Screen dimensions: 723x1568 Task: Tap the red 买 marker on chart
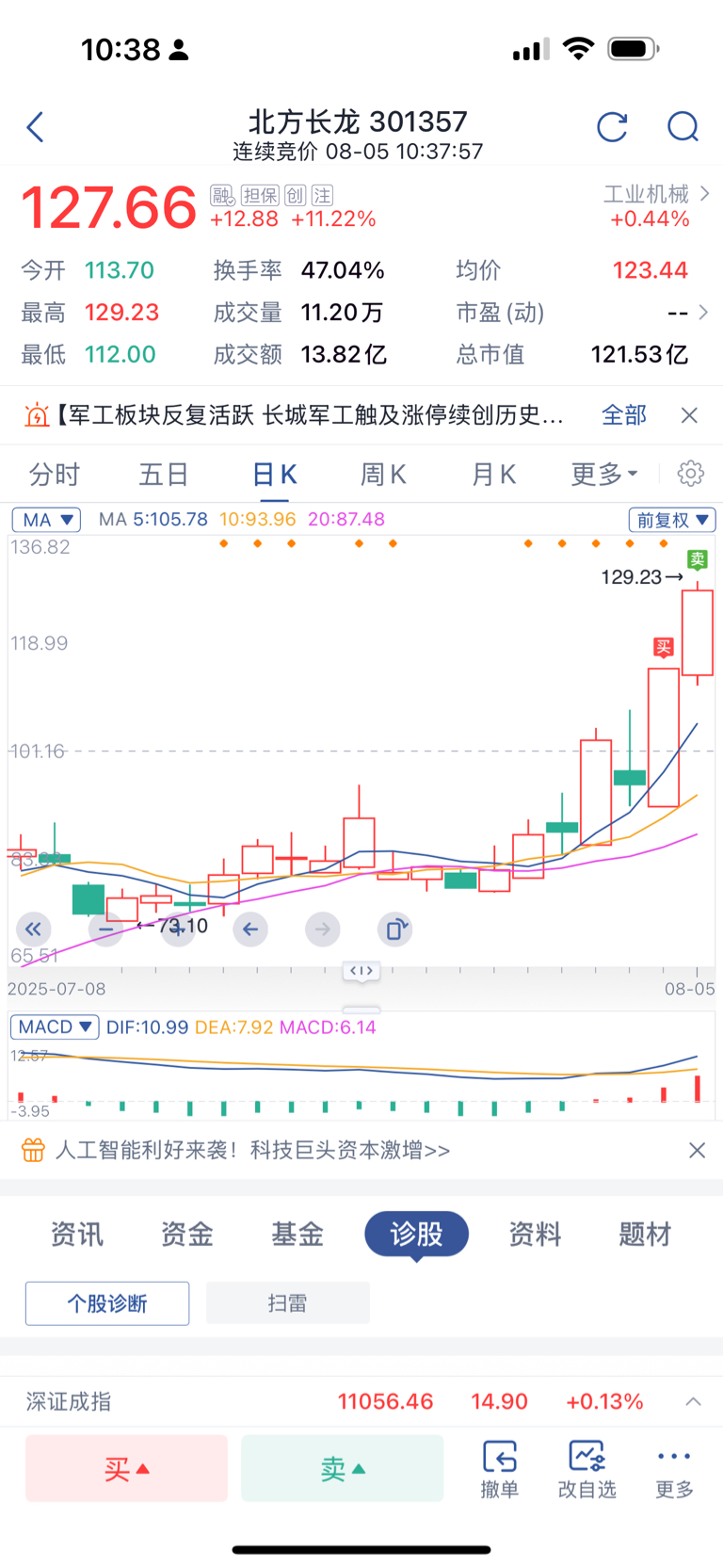coord(664,647)
